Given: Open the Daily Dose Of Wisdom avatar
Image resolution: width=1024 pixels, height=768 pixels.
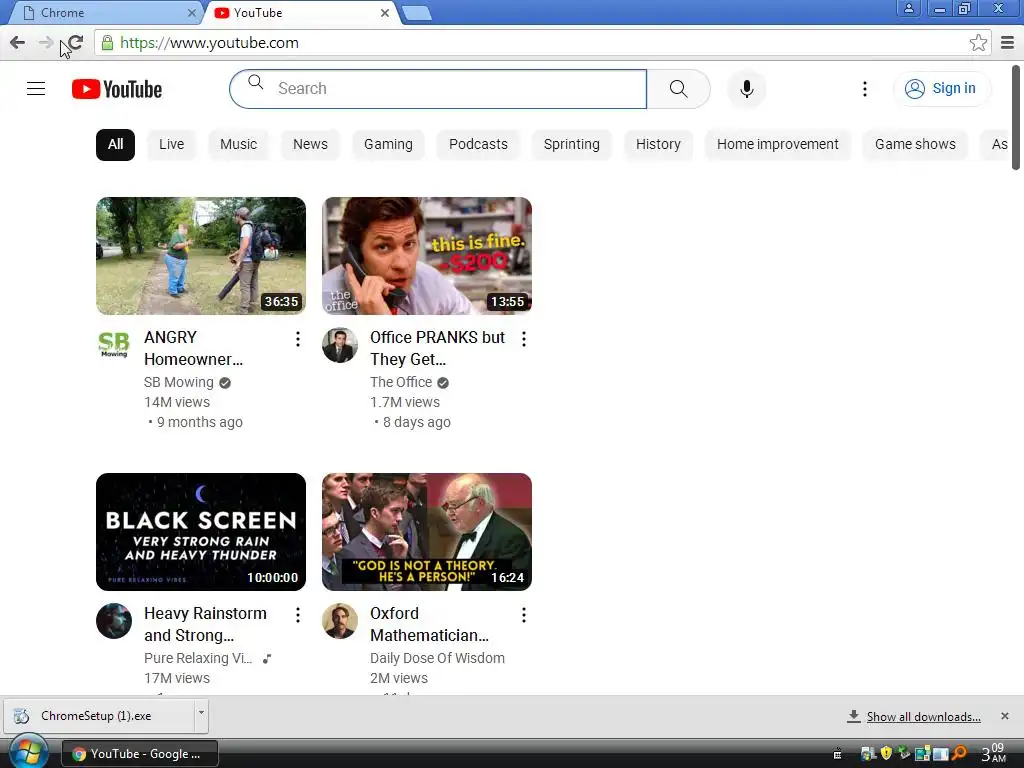Looking at the screenshot, I should coord(340,621).
